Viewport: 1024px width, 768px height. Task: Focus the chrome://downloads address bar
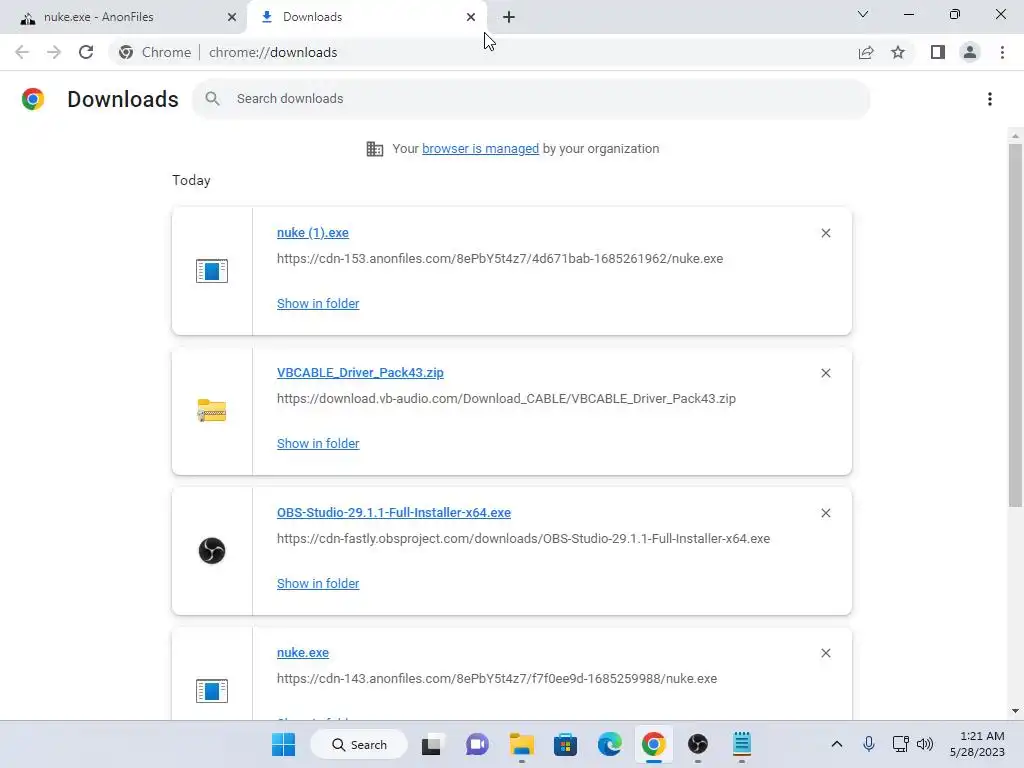click(273, 52)
